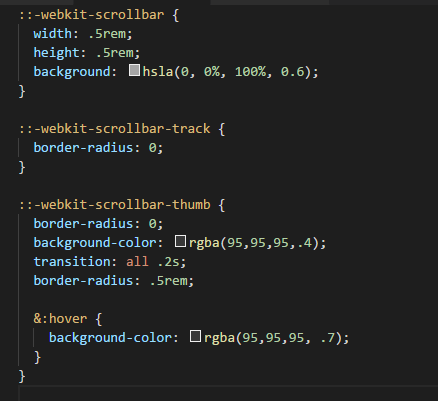Click the ::-webkit-scrollbar-track selector text
Viewport: 438px width, 401px height.
coord(115,129)
